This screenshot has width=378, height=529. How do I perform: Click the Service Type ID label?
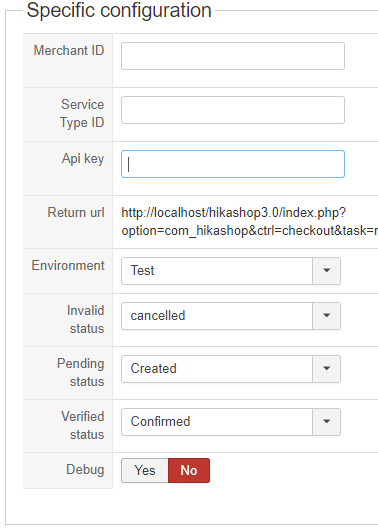coord(82,113)
